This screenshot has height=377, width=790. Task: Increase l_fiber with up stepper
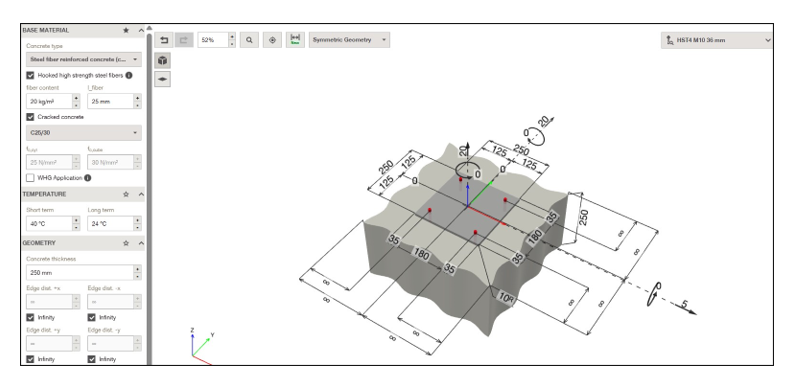pyautogui.click(x=138, y=98)
